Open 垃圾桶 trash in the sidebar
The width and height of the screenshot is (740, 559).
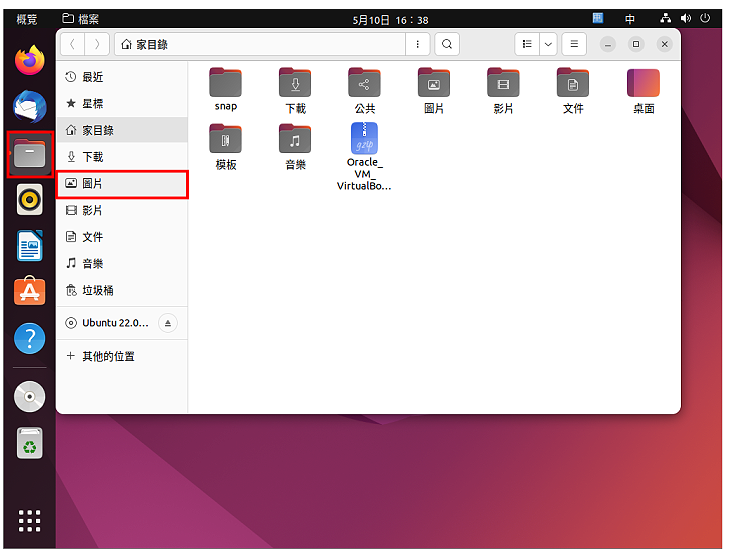[x=122, y=290]
